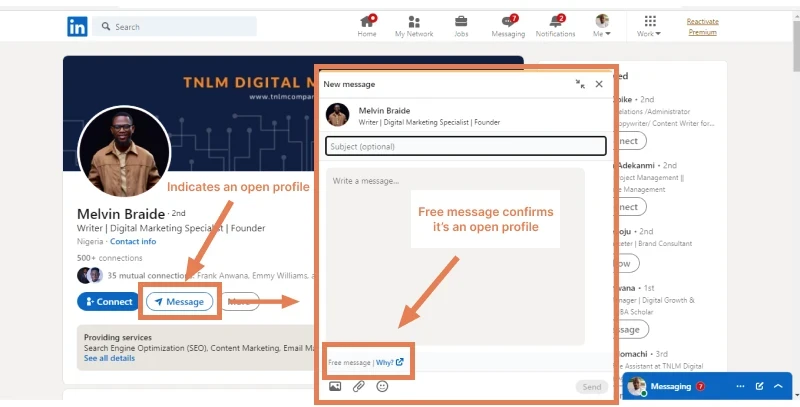
Task: Expand the Me profile menu
Action: point(602,27)
